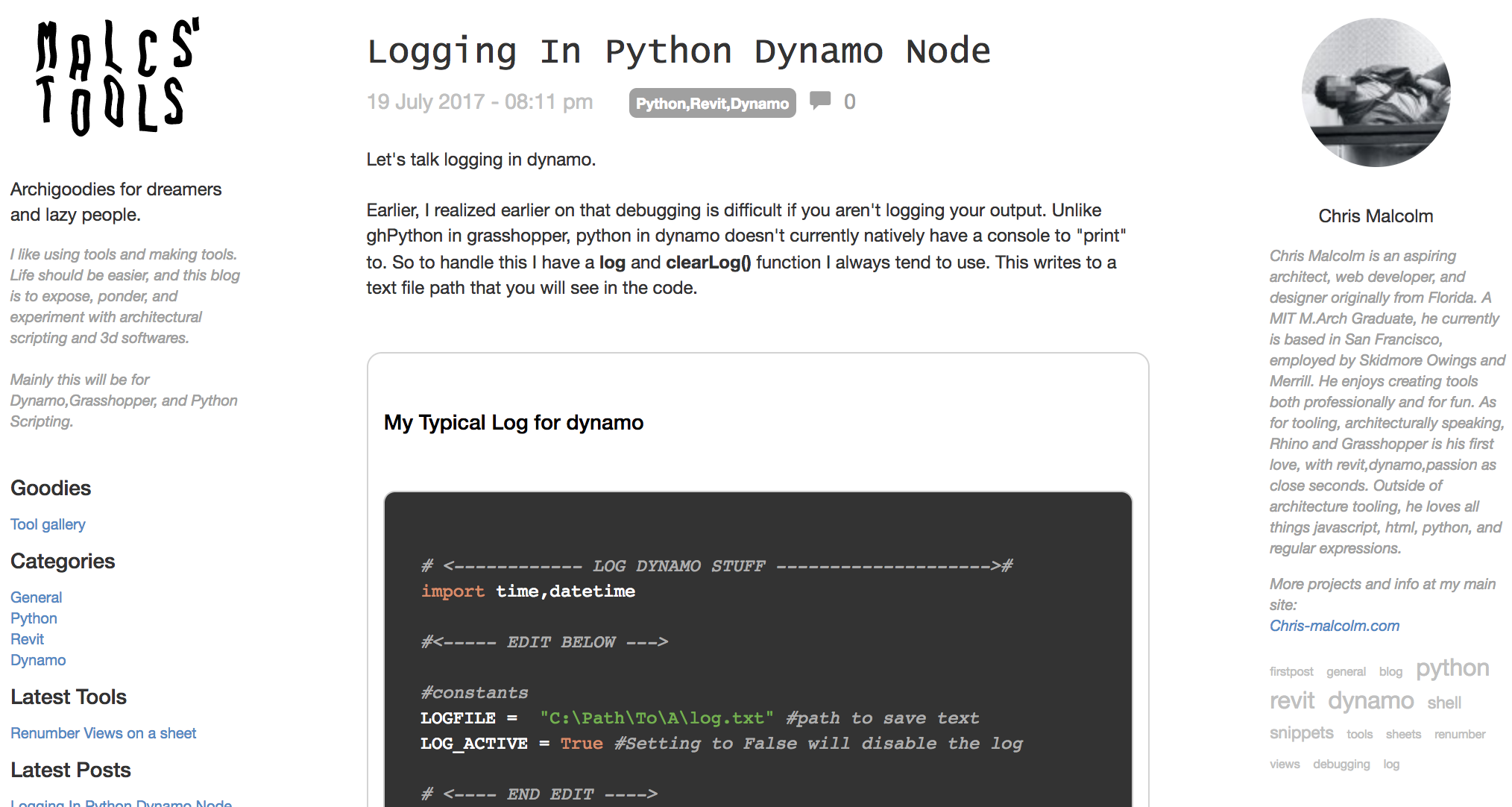Image resolution: width=1512 pixels, height=807 pixels.
Task: Open the Tool gallery link
Action: (48, 524)
